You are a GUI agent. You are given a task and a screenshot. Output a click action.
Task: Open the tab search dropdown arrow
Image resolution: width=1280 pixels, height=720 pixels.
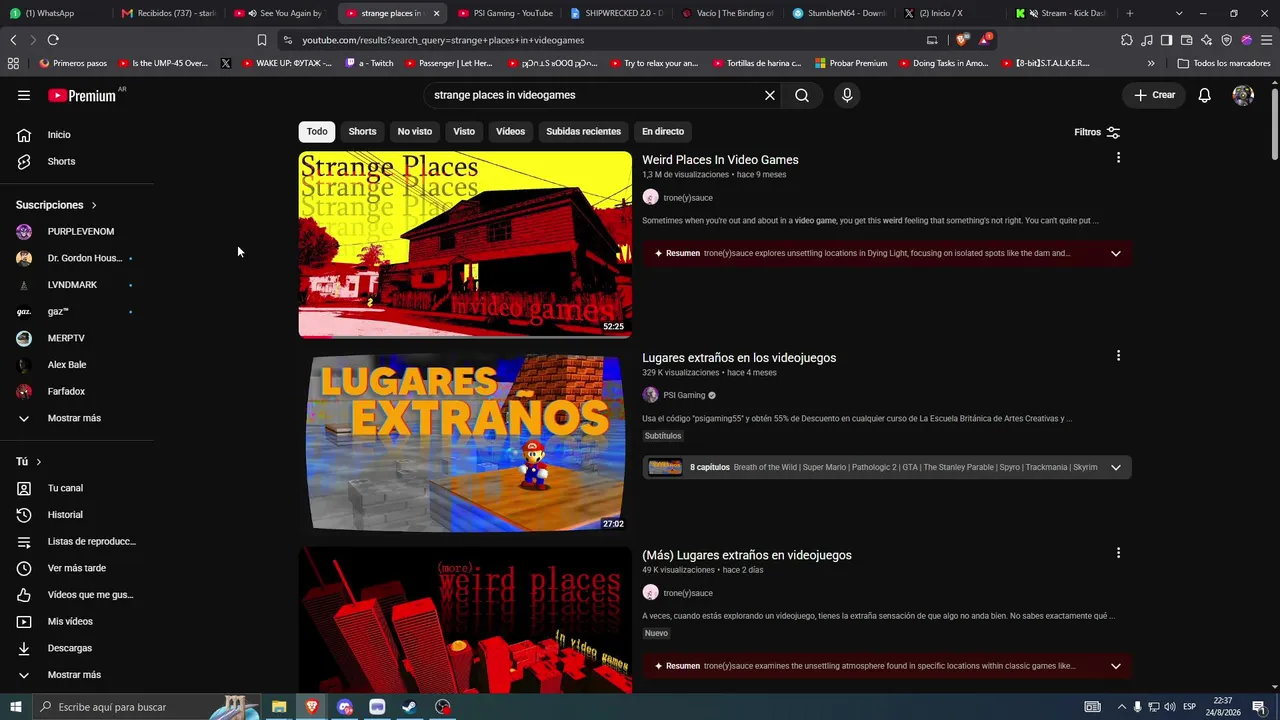point(1179,13)
